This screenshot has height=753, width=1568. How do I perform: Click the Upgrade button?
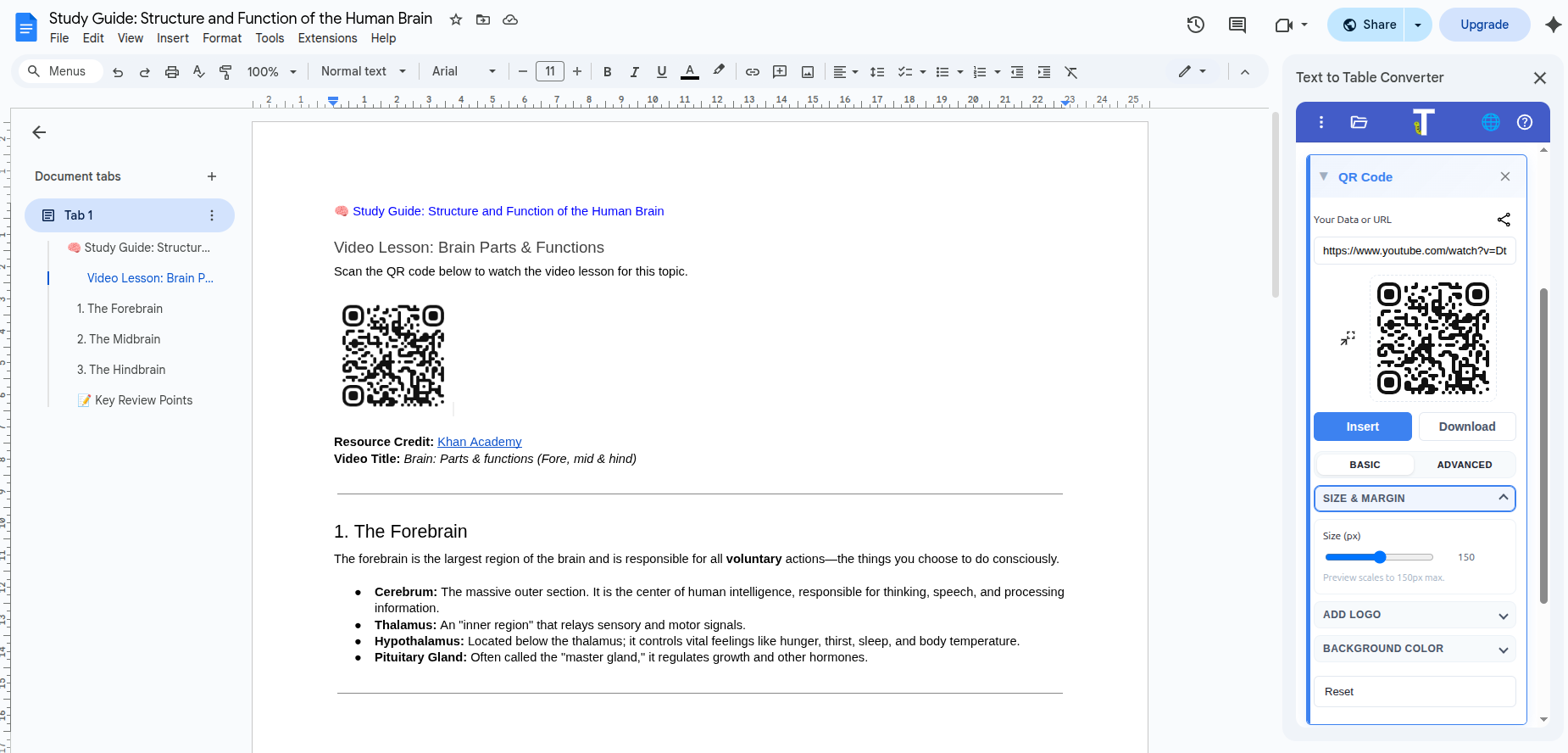[1484, 25]
